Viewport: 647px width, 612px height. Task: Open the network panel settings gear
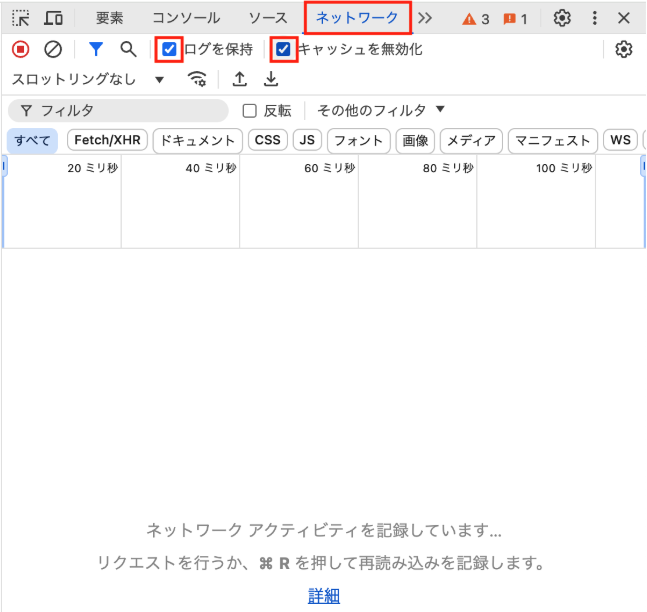(x=624, y=49)
